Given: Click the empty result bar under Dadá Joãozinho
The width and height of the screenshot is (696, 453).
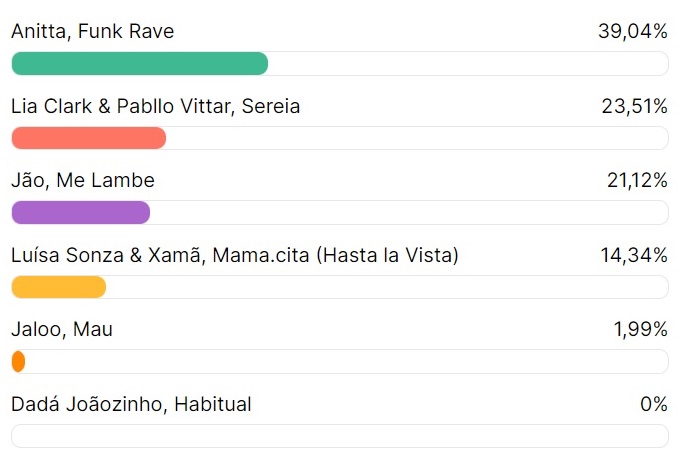Looking at the screenshot, I should pyautogui.click(x=339, y=436).
